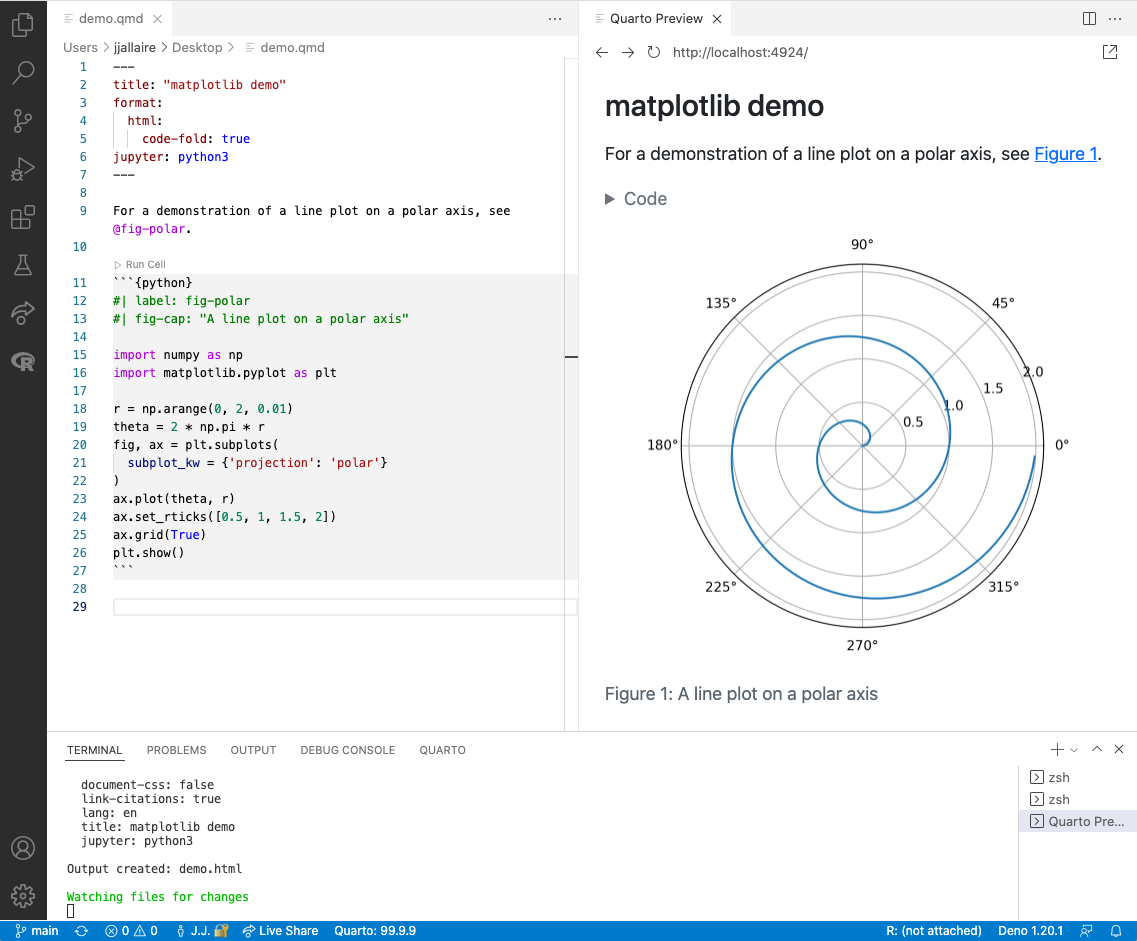Switch to the PROBLEMS panel tab

[176, 750]
